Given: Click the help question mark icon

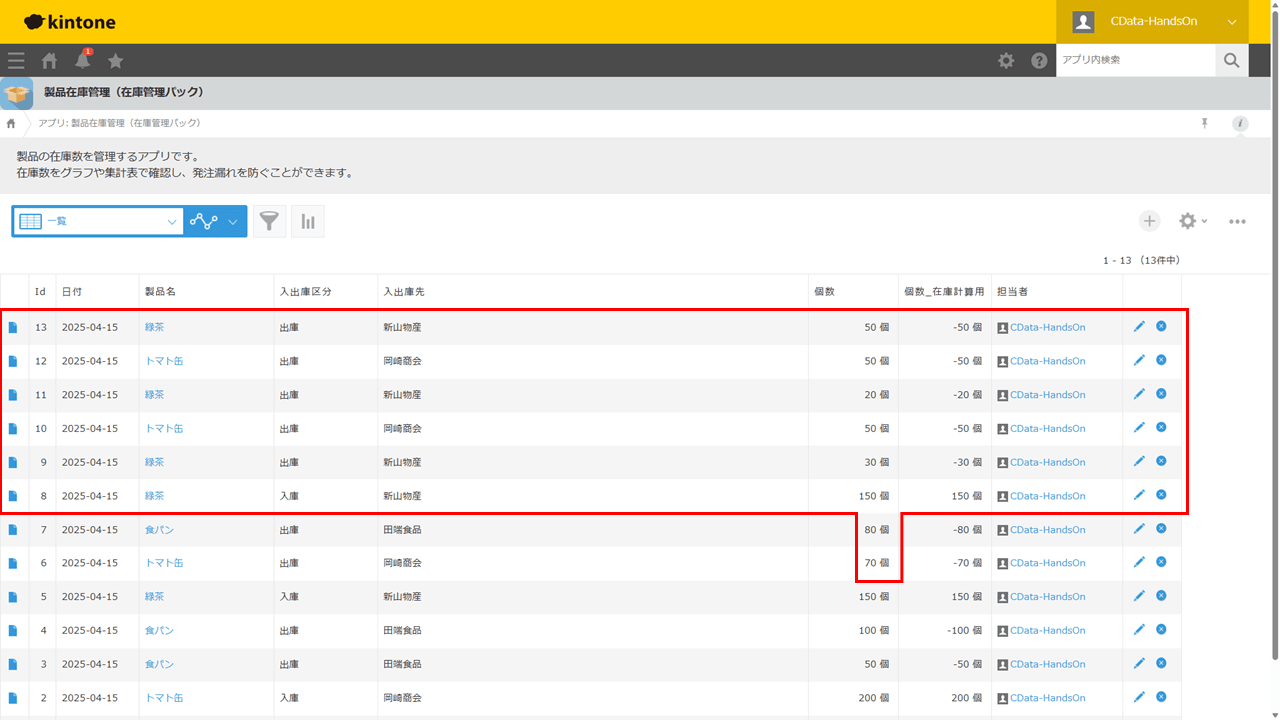Looking at the screenshot, I should pyautogui.click(x=1039, y=61).
